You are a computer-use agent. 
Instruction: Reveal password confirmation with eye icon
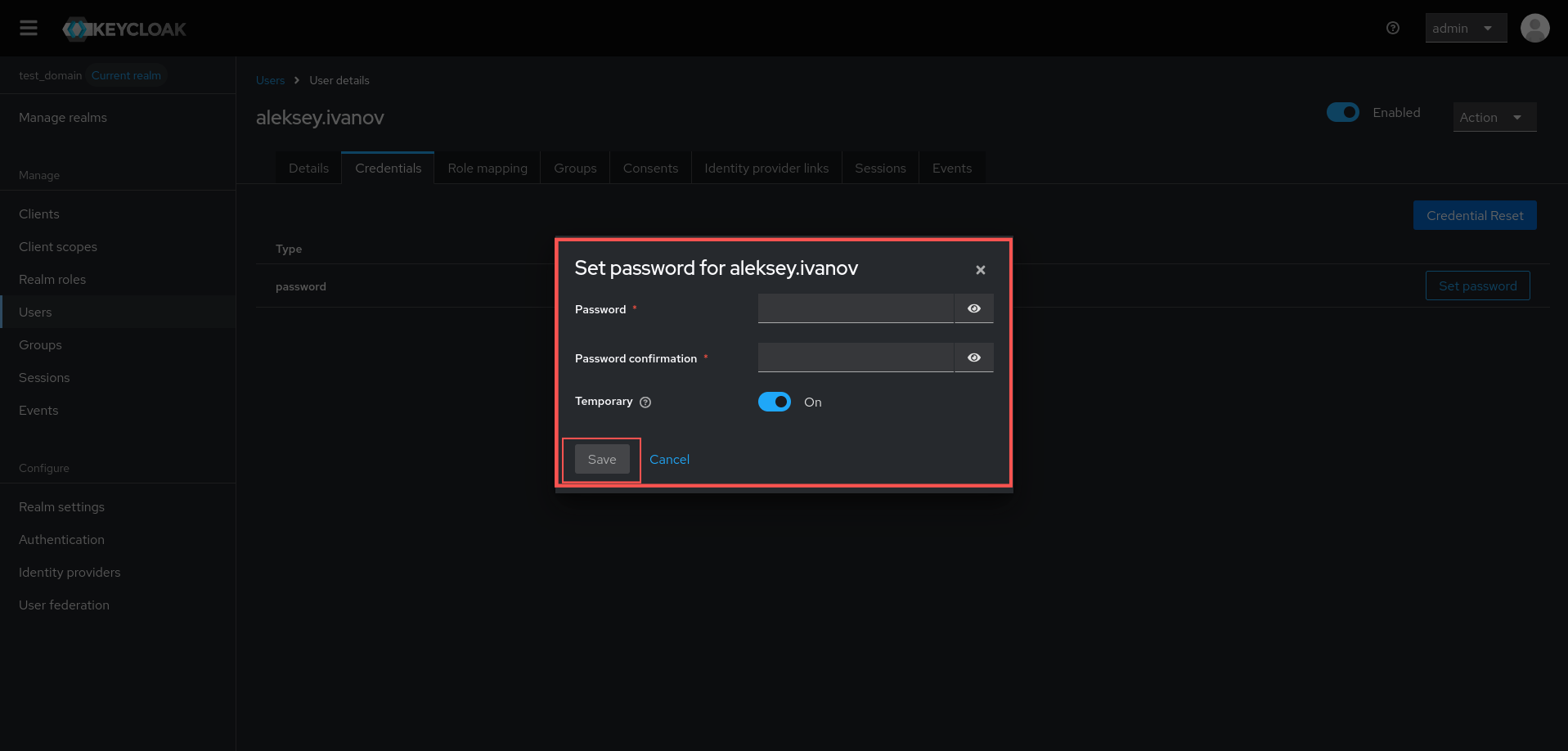pyautogui.click(x=973, y=358)
